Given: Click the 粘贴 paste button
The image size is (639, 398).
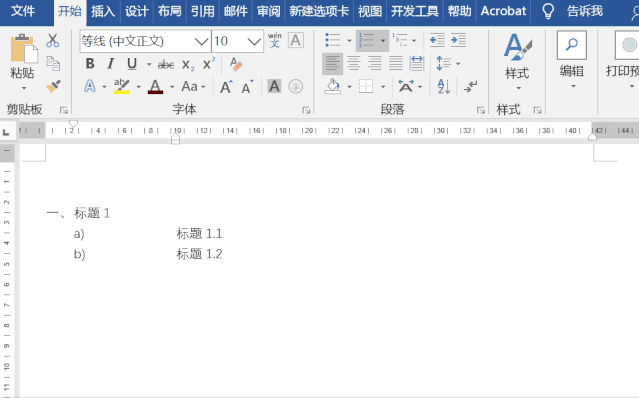Looking at the screenshot, I should pyautogui.click(x=22, y=62).
